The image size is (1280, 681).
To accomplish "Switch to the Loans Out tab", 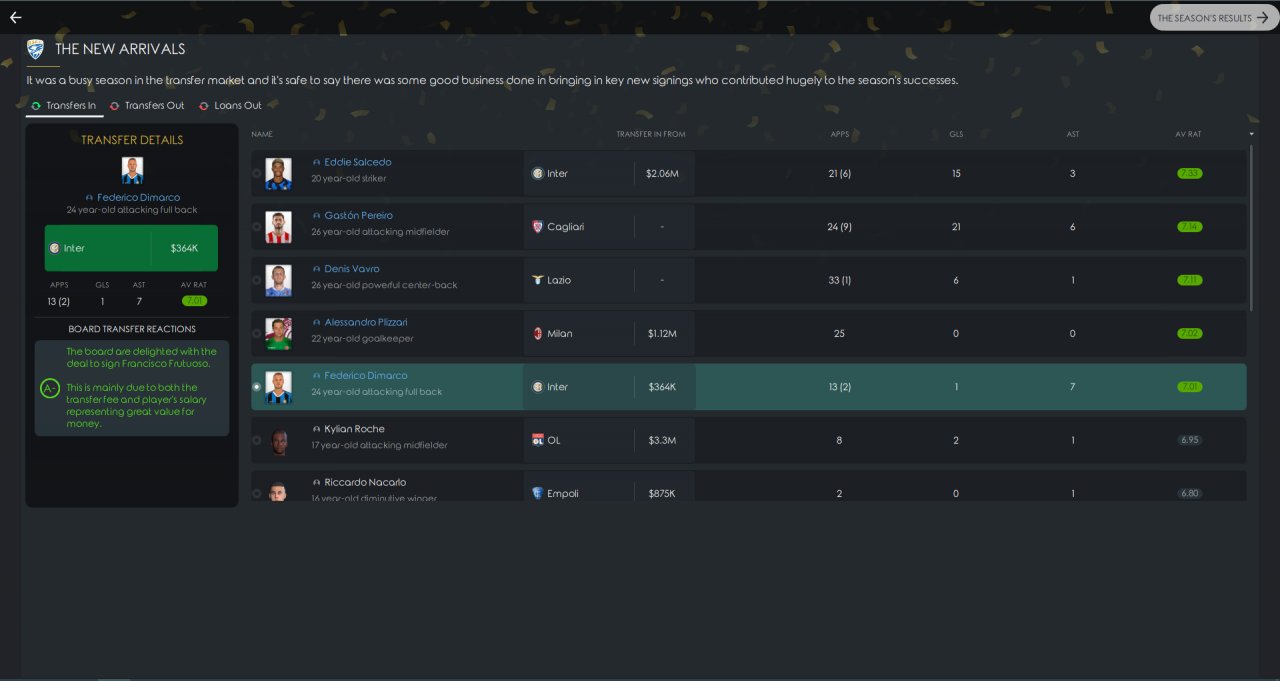I will (230, 105).
